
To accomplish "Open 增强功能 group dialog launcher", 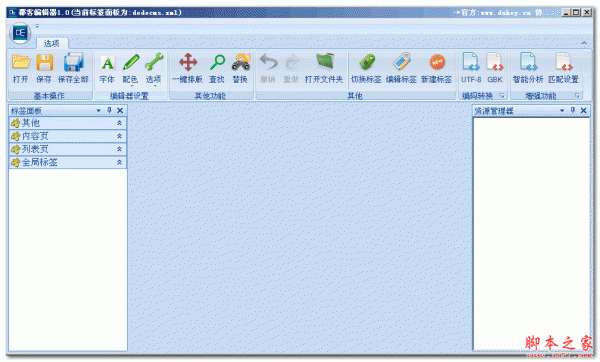I will point(577,96).
